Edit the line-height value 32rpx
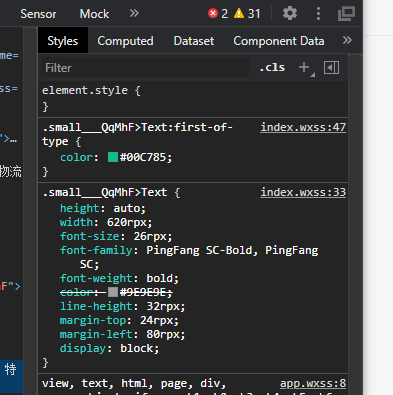The width and height of the screenshot is (393, 395). 163,306
